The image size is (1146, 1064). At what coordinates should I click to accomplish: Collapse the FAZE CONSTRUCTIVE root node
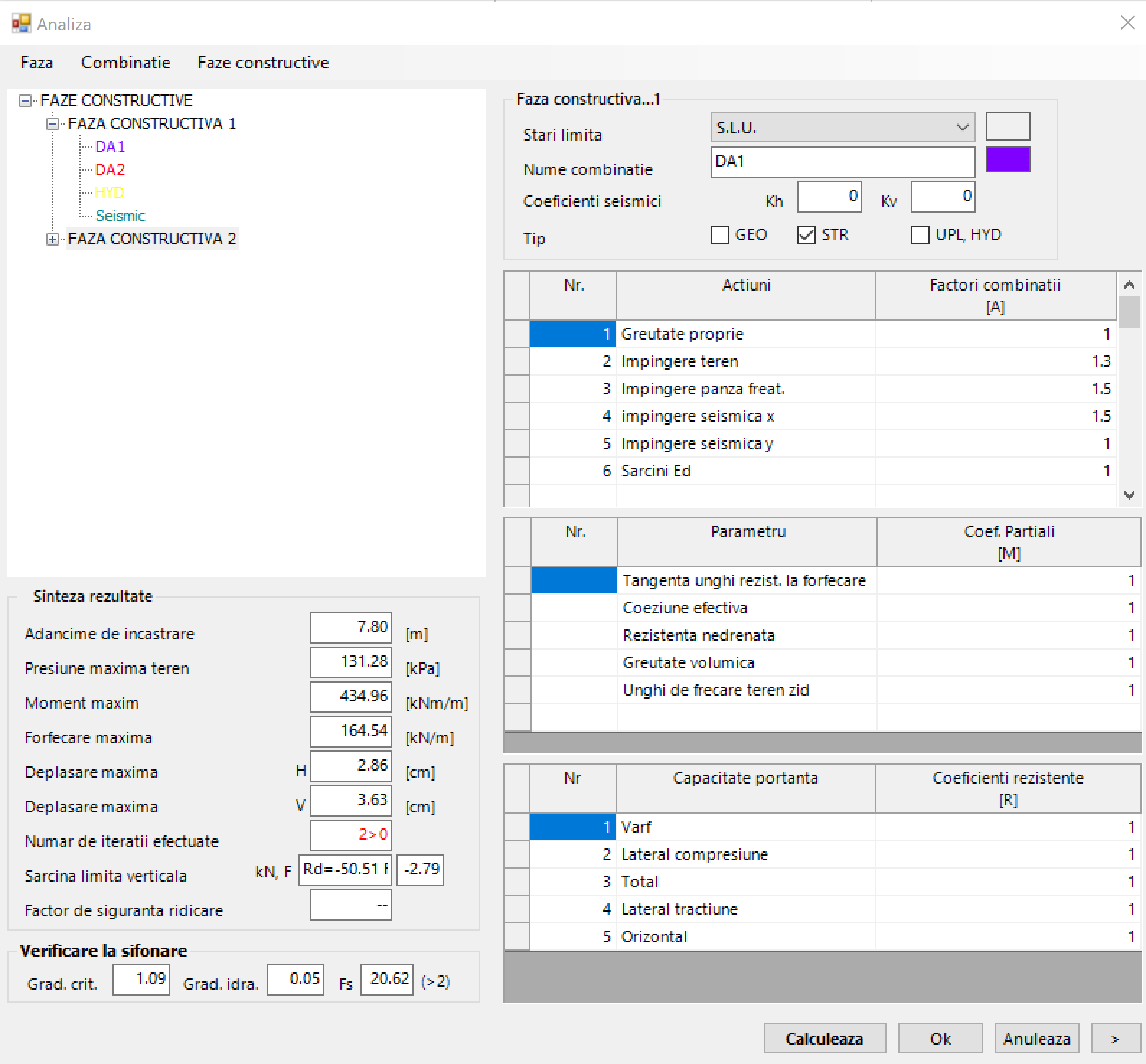point(25,101)
